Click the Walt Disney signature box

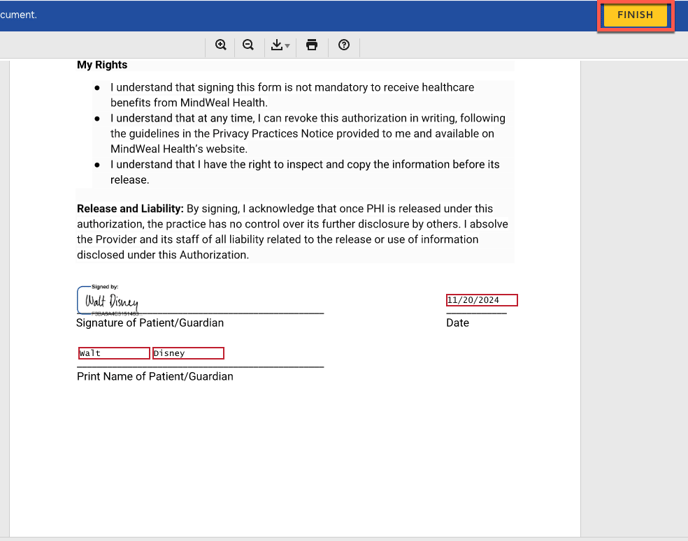coord(110,301)
